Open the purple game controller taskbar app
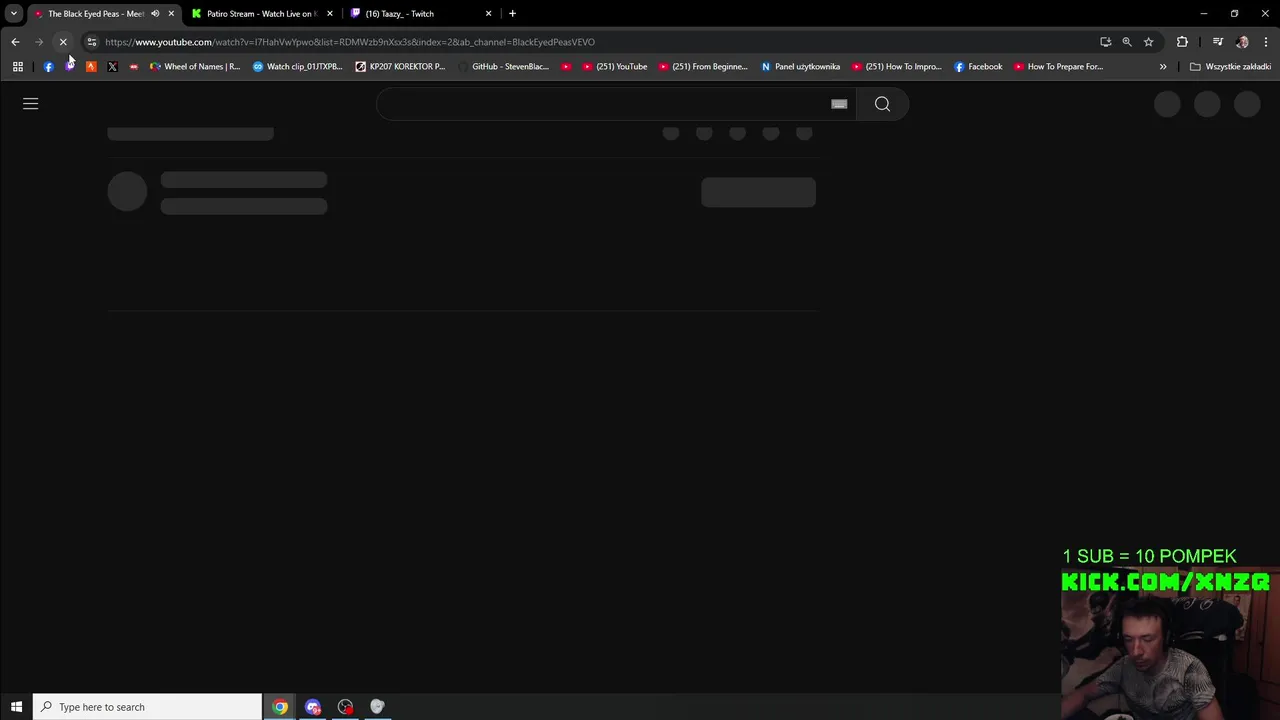 pos(313,707)
